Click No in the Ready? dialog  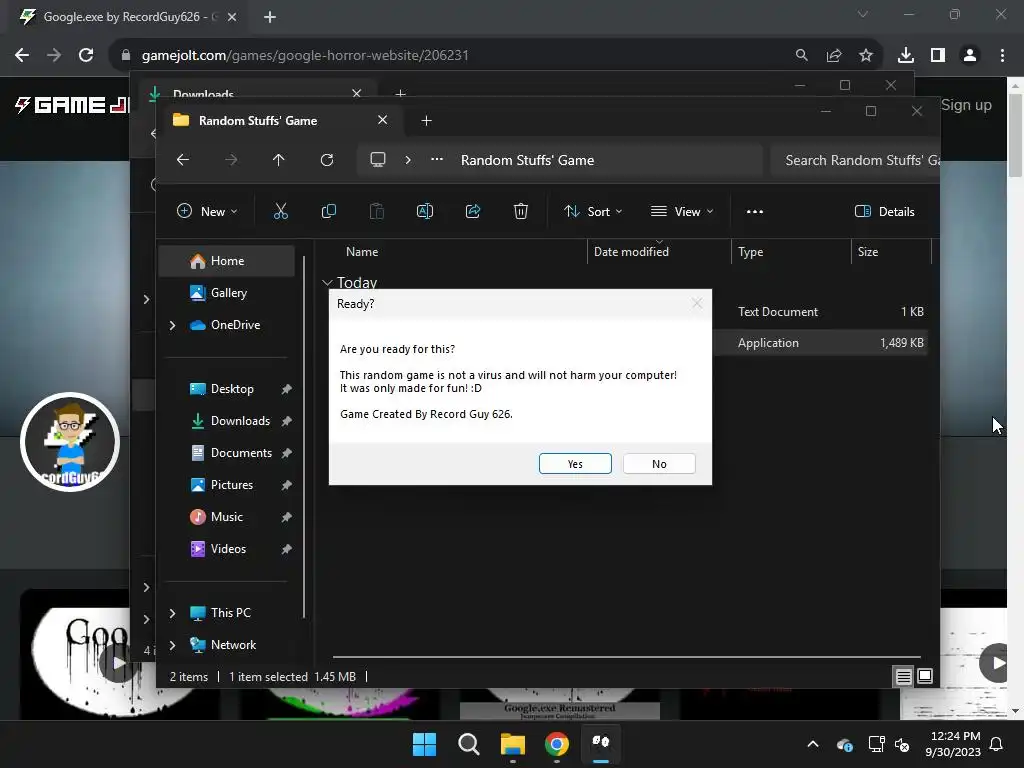(659, 464)
